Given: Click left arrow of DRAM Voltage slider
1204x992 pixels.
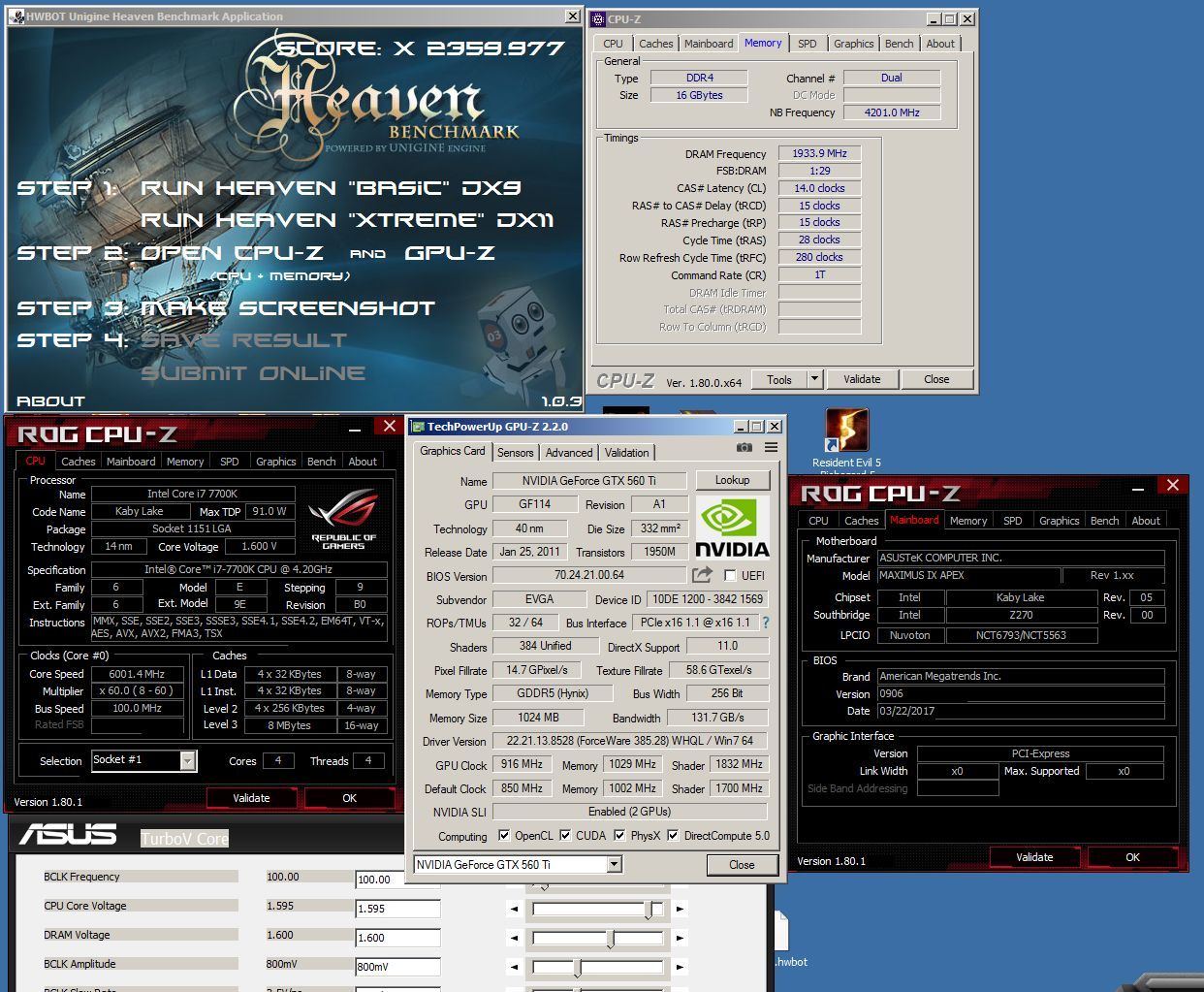Looking at the screenshot, I should tap(514, 939).
